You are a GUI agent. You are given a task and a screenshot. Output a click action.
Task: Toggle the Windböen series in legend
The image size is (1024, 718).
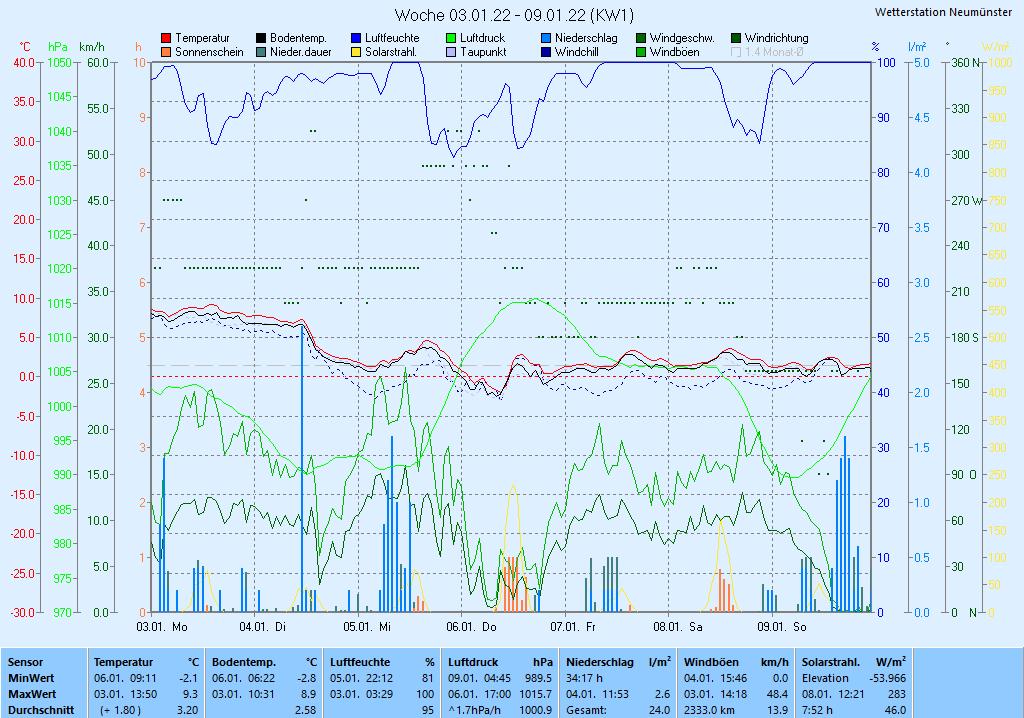tap(640, 52)
